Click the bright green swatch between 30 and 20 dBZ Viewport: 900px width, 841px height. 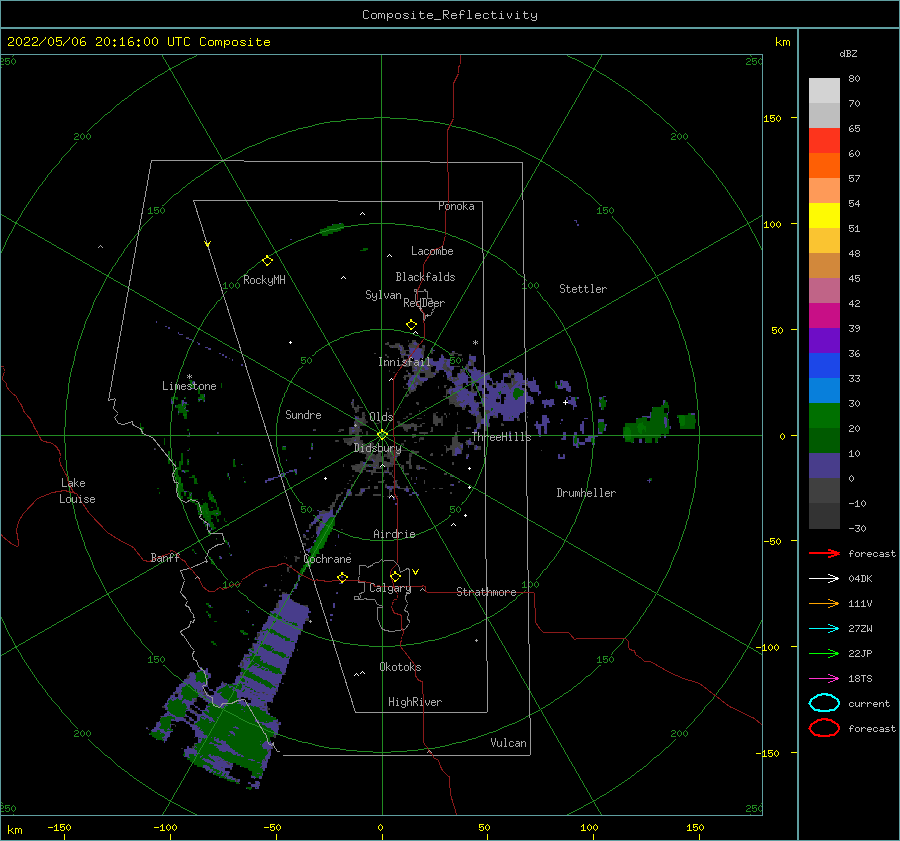coord(824,416)
